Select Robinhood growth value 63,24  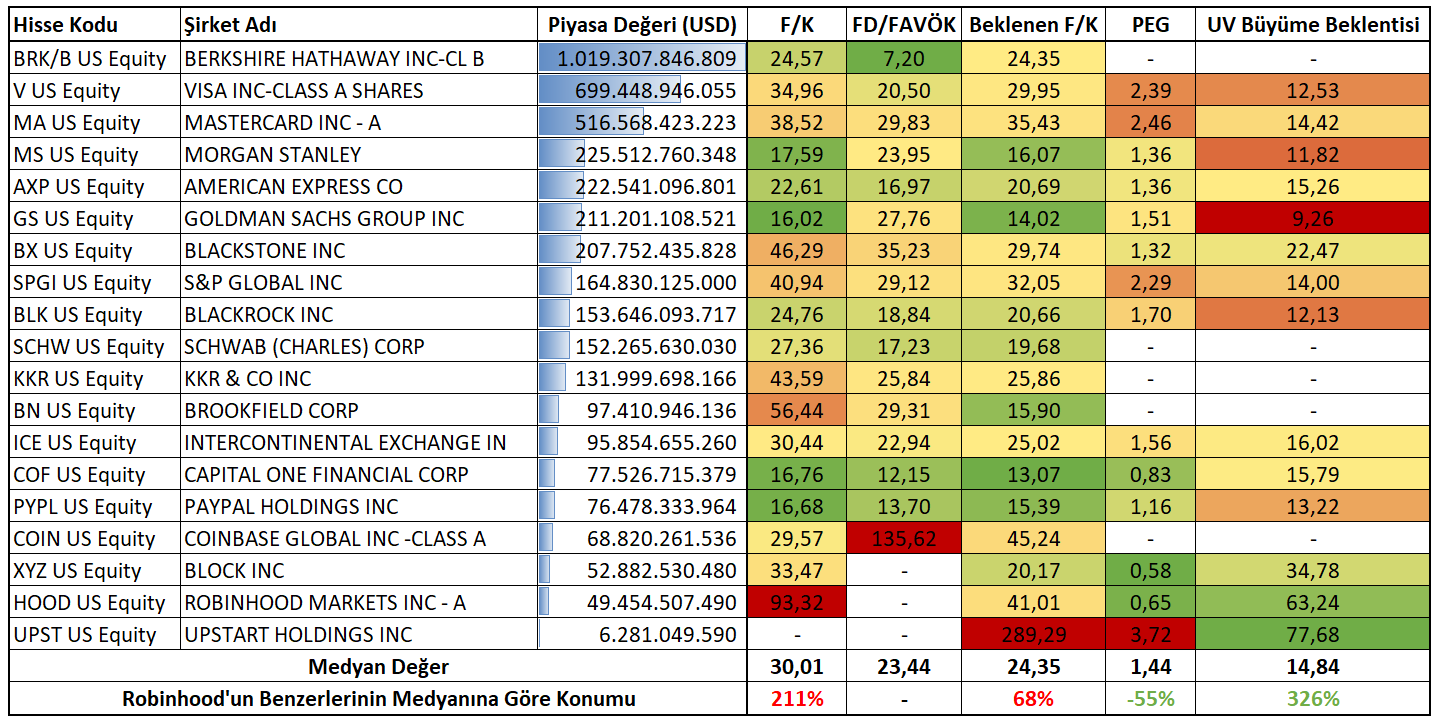1313,602
